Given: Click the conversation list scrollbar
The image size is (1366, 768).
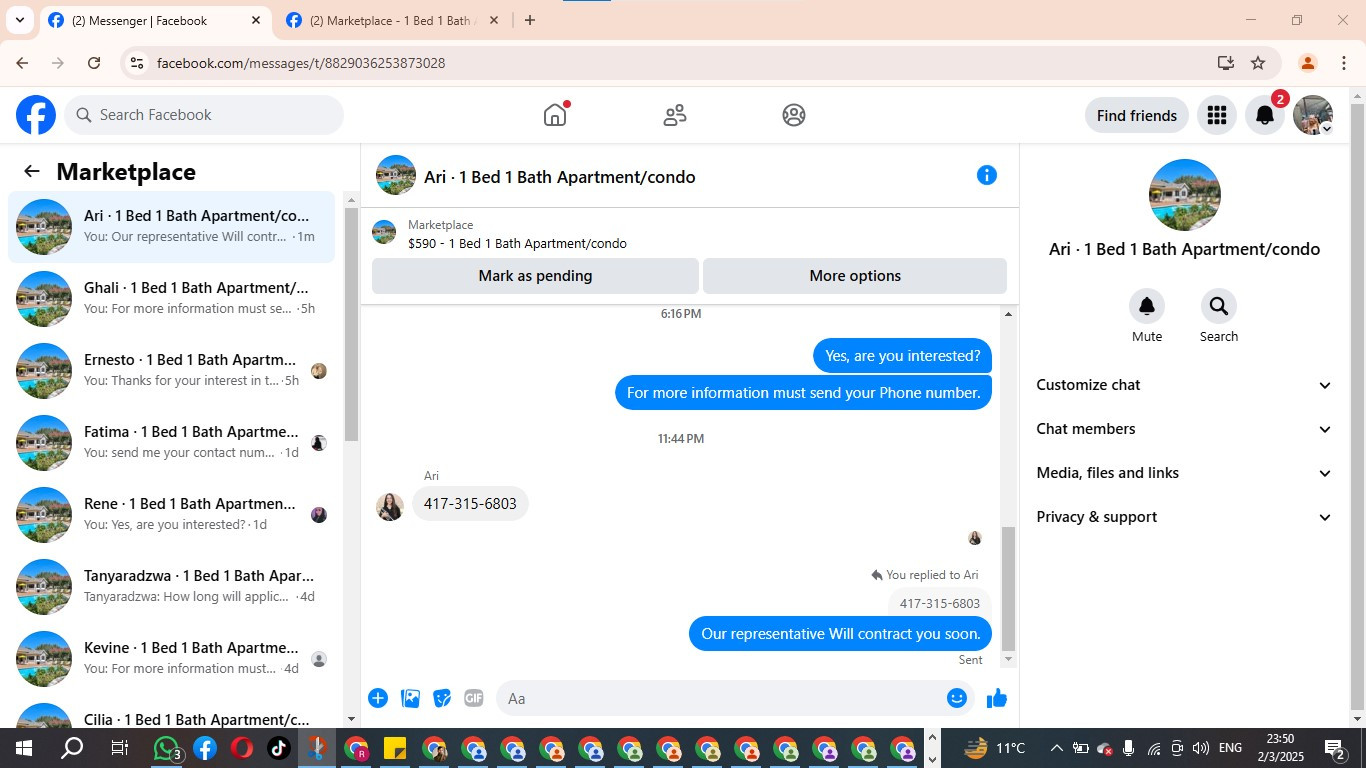Looking at the screenshot, I should coord(351,325).
